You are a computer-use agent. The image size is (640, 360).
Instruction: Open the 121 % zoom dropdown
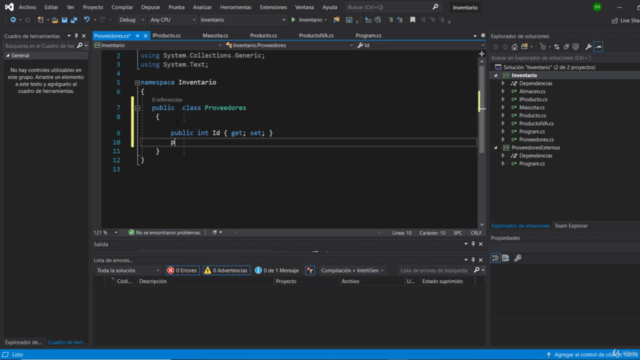[x=106, y=233]
